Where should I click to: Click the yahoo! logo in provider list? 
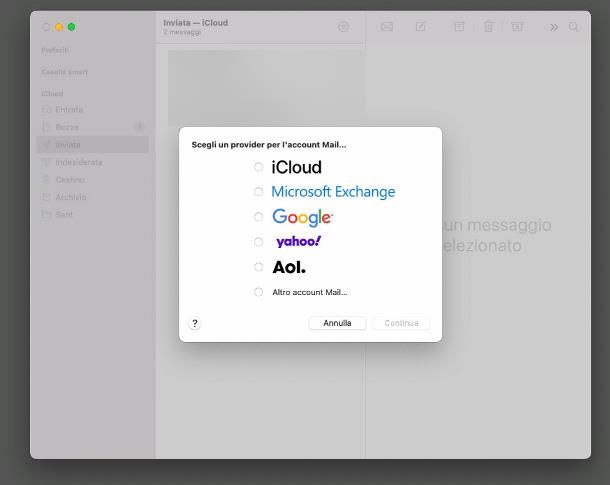click(x=298, y=242)
